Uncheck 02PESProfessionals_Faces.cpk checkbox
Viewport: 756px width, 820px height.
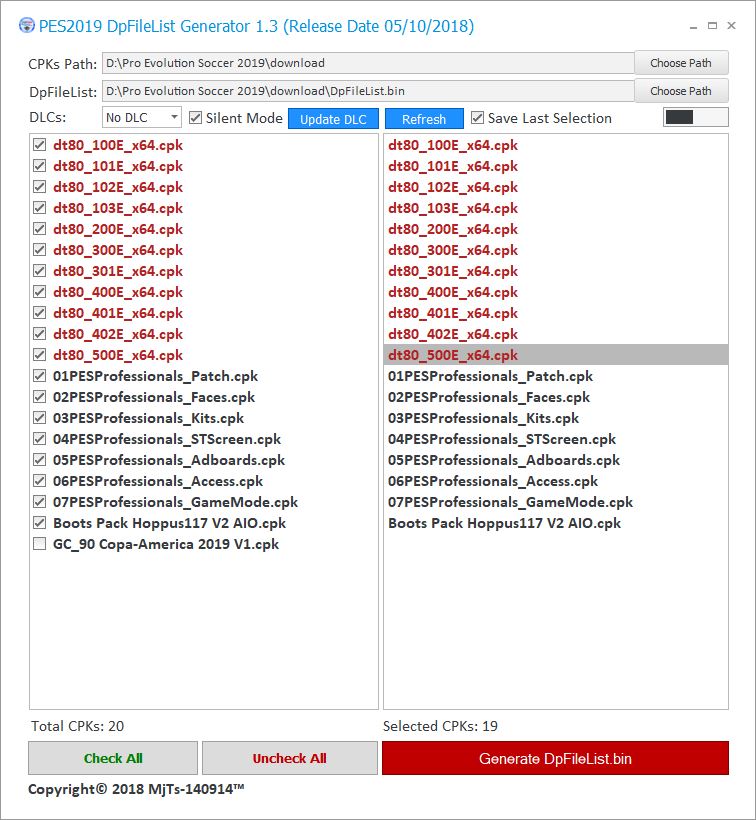click(40, 397)
